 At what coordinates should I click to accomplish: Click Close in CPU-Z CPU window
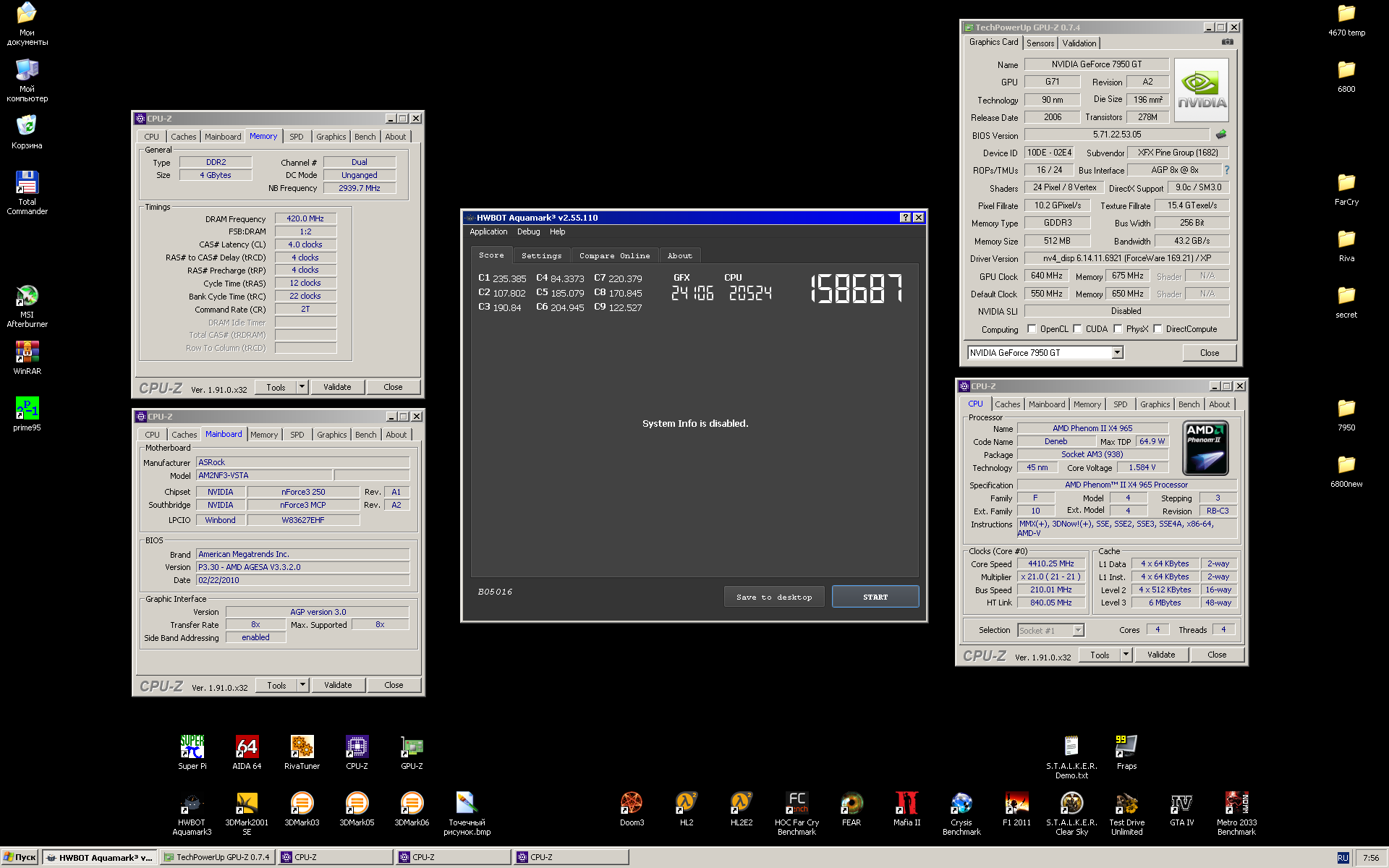[1218, 655]
